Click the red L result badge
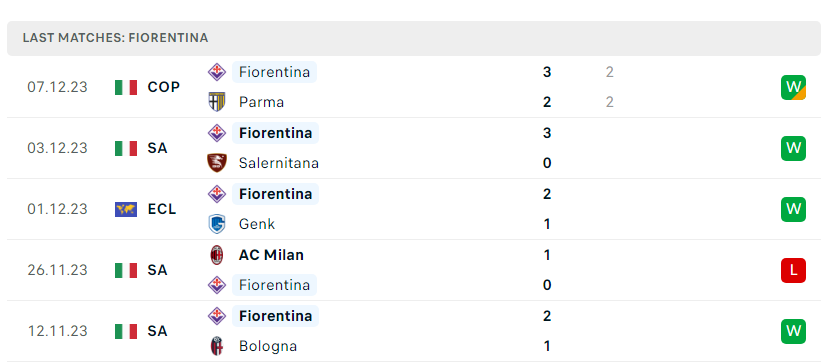Viewport: 821px width, 363px height. (793, 270)
